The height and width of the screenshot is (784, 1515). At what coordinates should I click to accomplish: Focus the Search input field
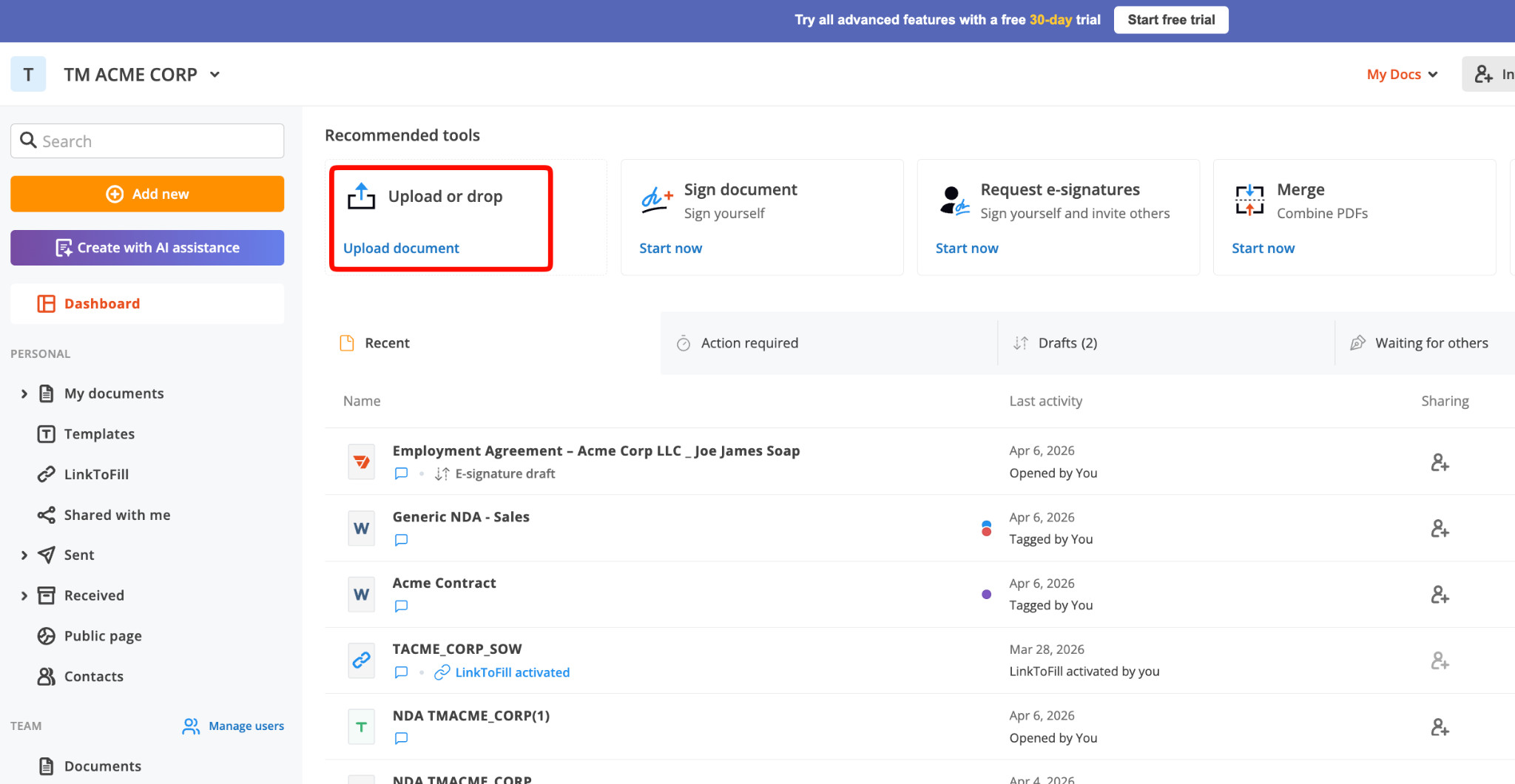click(147, 141)
